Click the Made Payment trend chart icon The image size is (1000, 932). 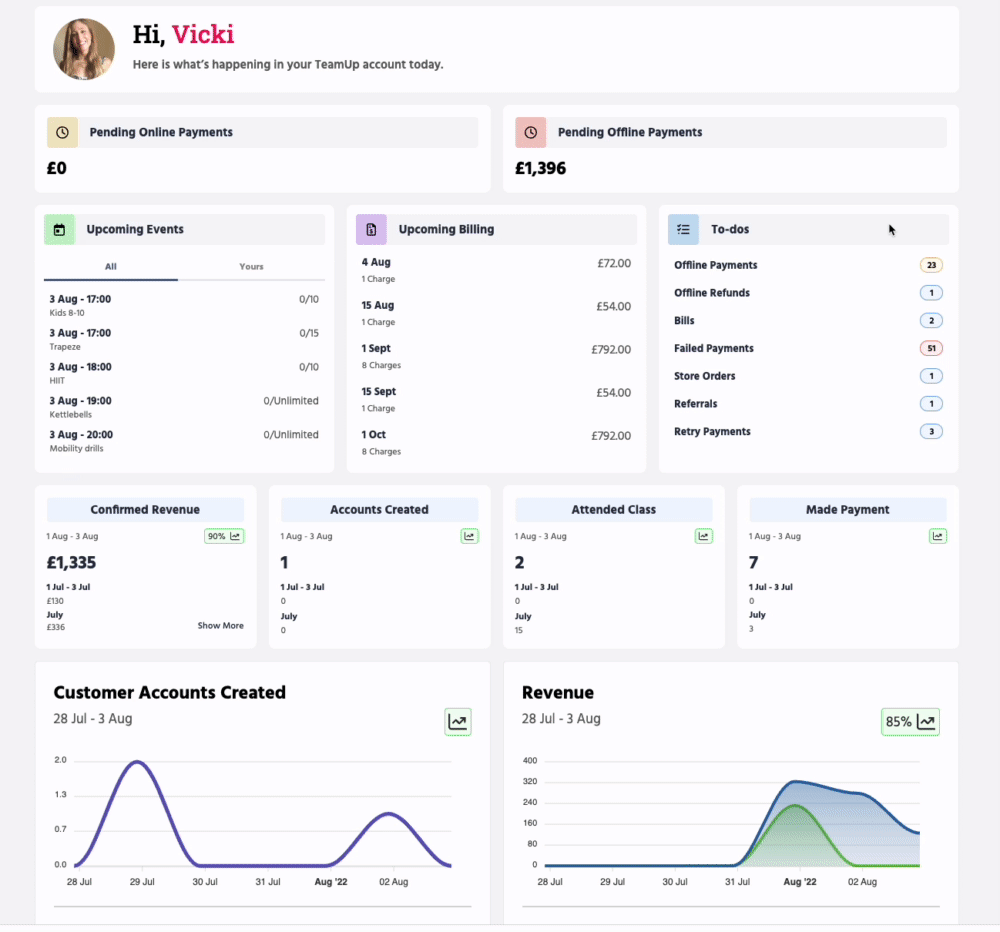tap(937, 537)
